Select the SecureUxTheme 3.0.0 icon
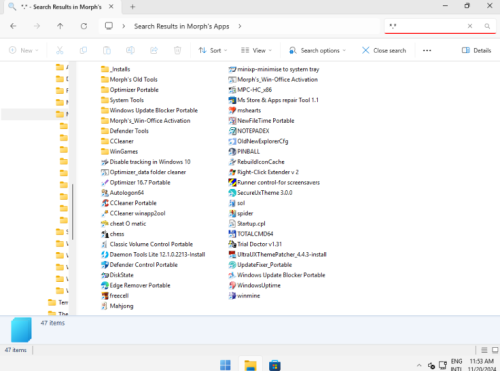 [232, 193]
